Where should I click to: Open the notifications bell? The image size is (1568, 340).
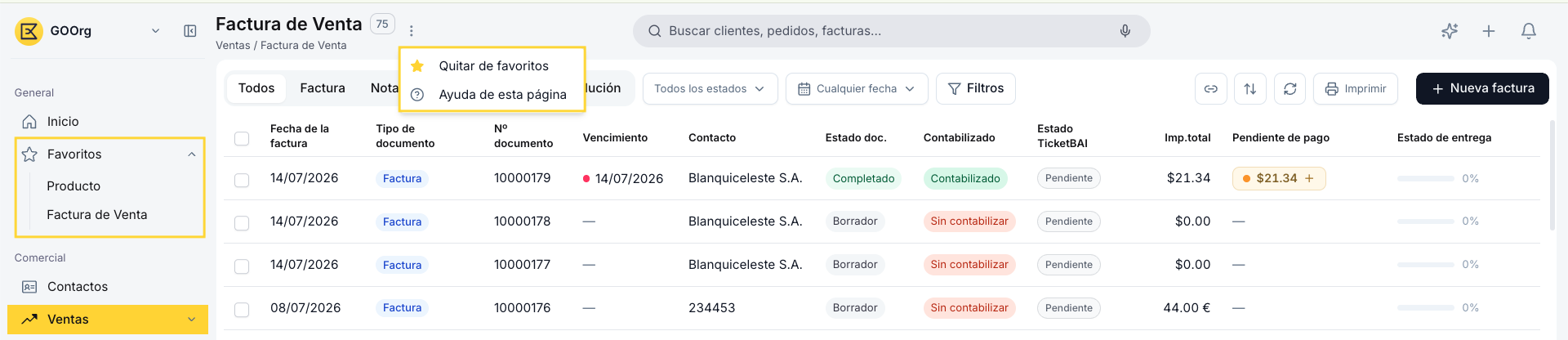pos(1529,31)
